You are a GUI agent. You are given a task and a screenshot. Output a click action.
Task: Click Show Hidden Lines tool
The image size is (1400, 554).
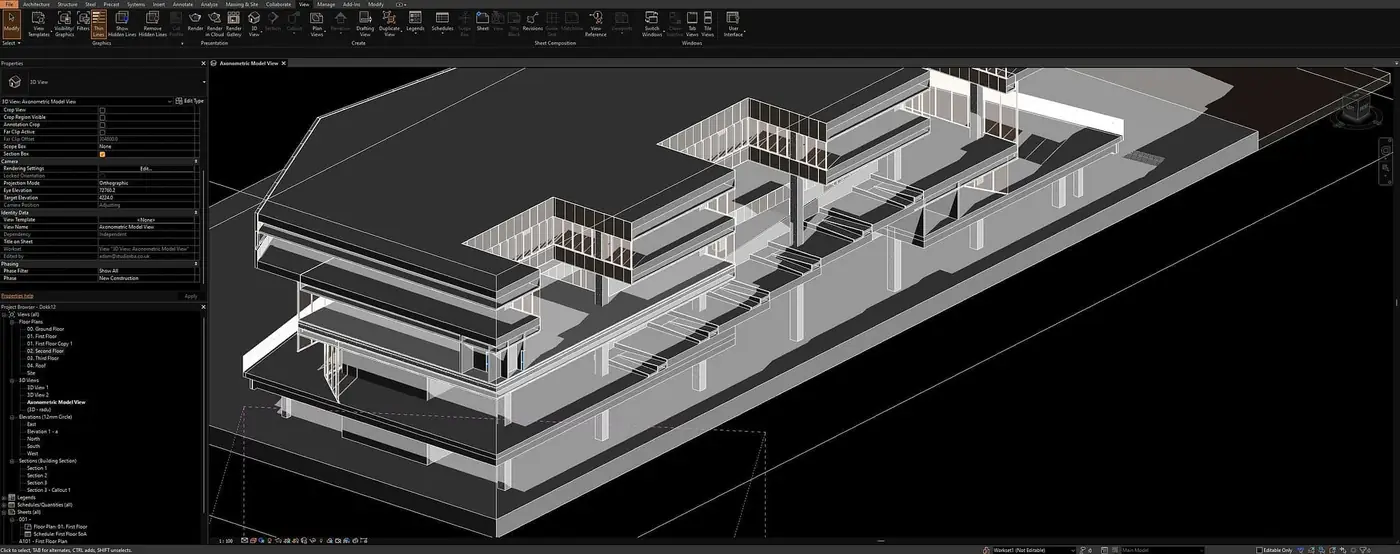point(122,24)
